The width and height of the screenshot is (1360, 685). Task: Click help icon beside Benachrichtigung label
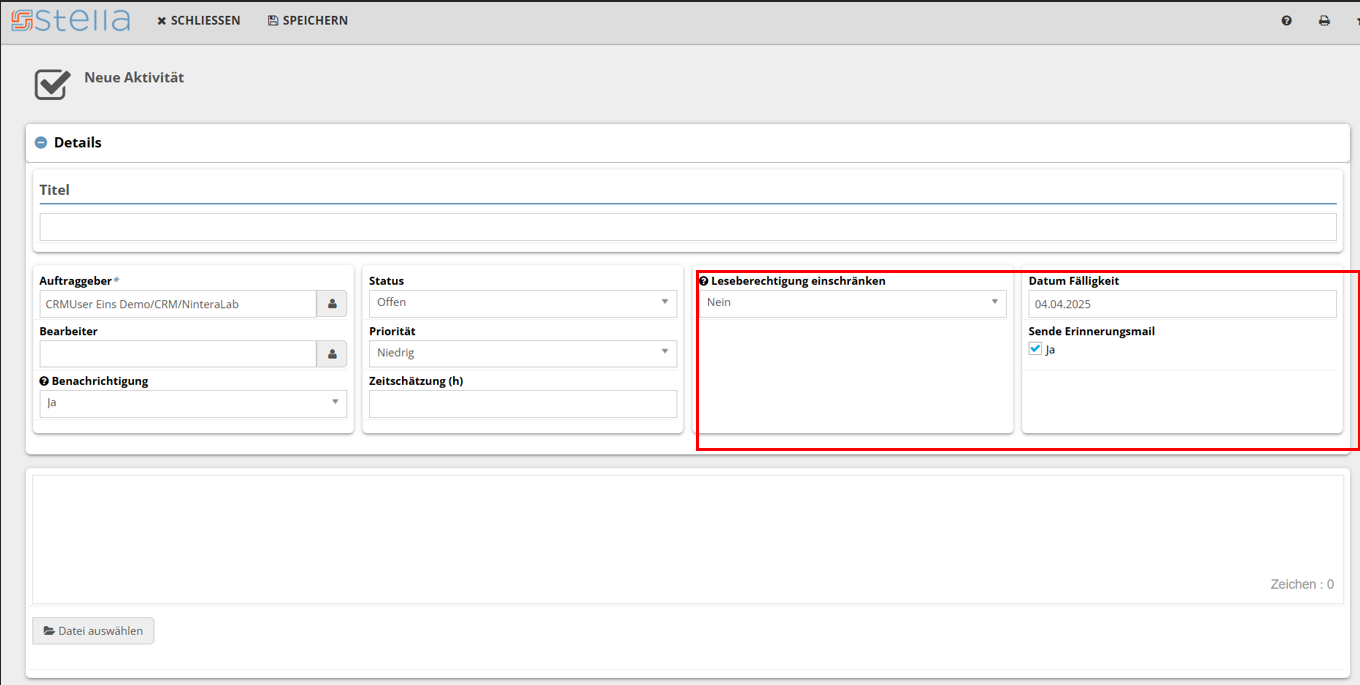pyautogui.click(x=44, y=381)
